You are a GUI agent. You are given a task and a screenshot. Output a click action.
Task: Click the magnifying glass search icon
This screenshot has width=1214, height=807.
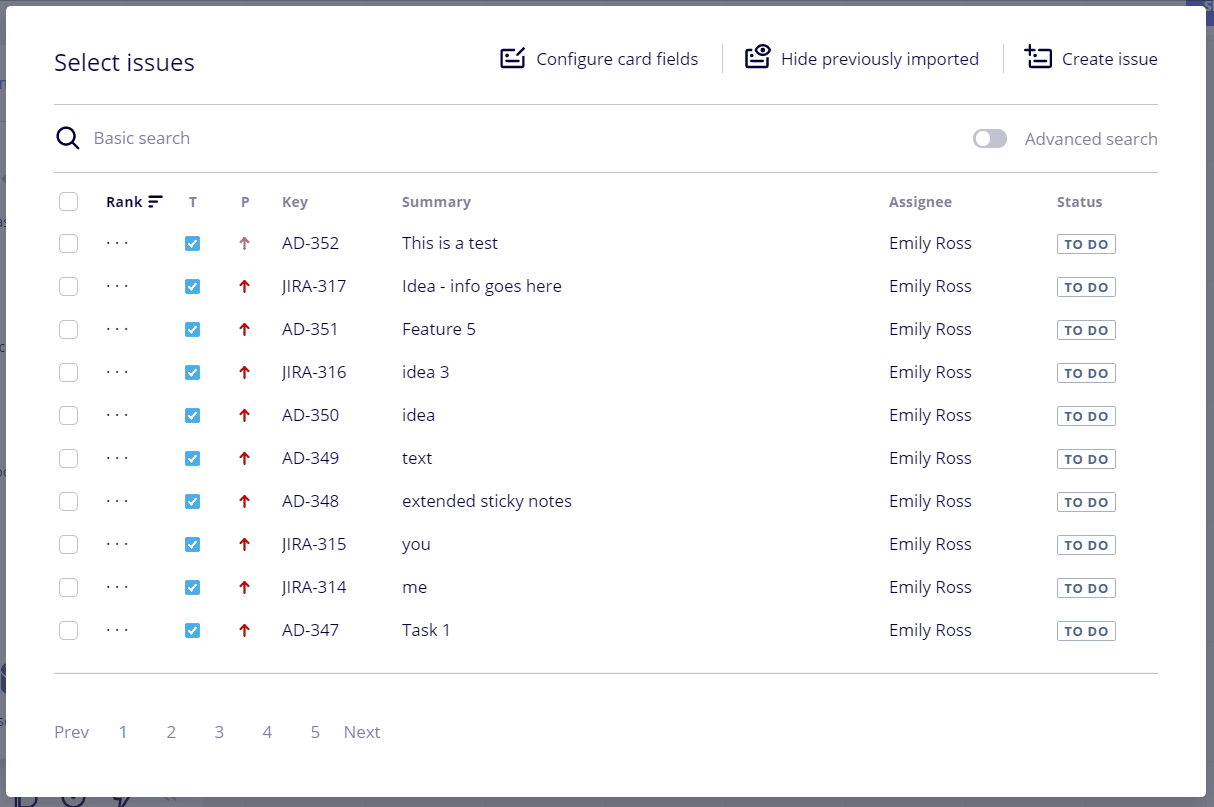pyautogui.click(x=68, y=138)
